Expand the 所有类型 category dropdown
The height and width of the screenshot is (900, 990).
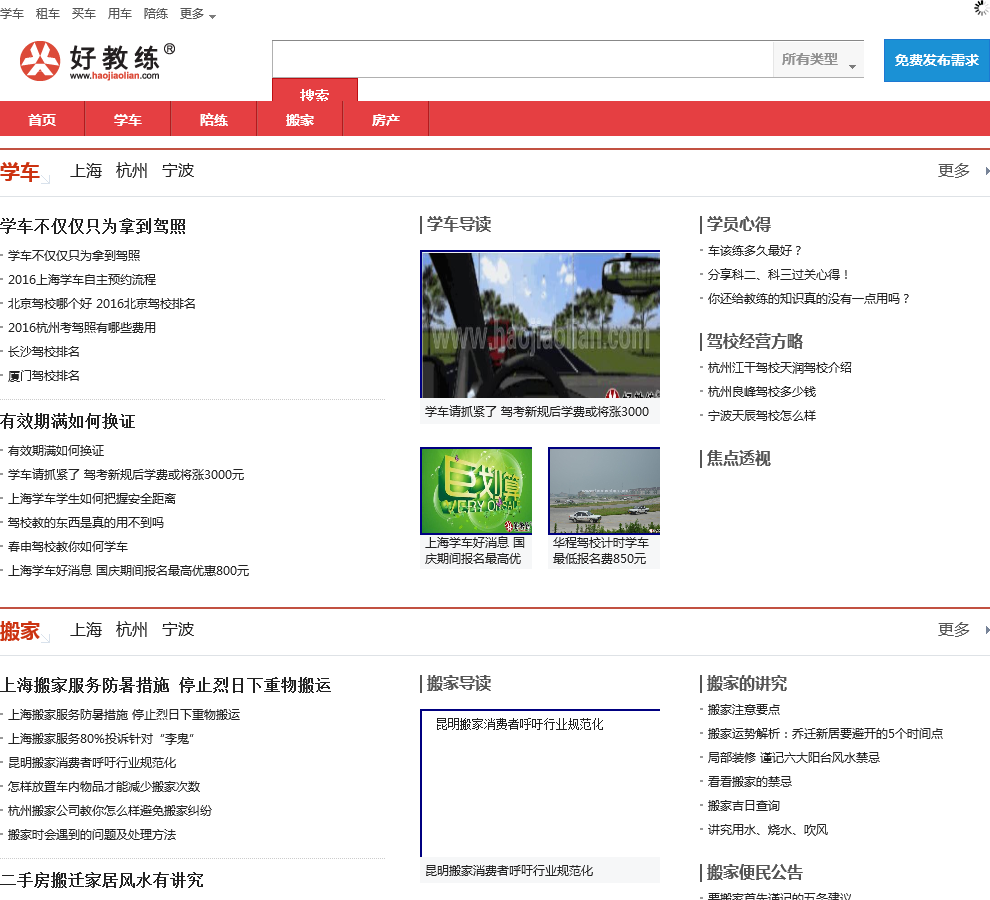click(818, 60)
